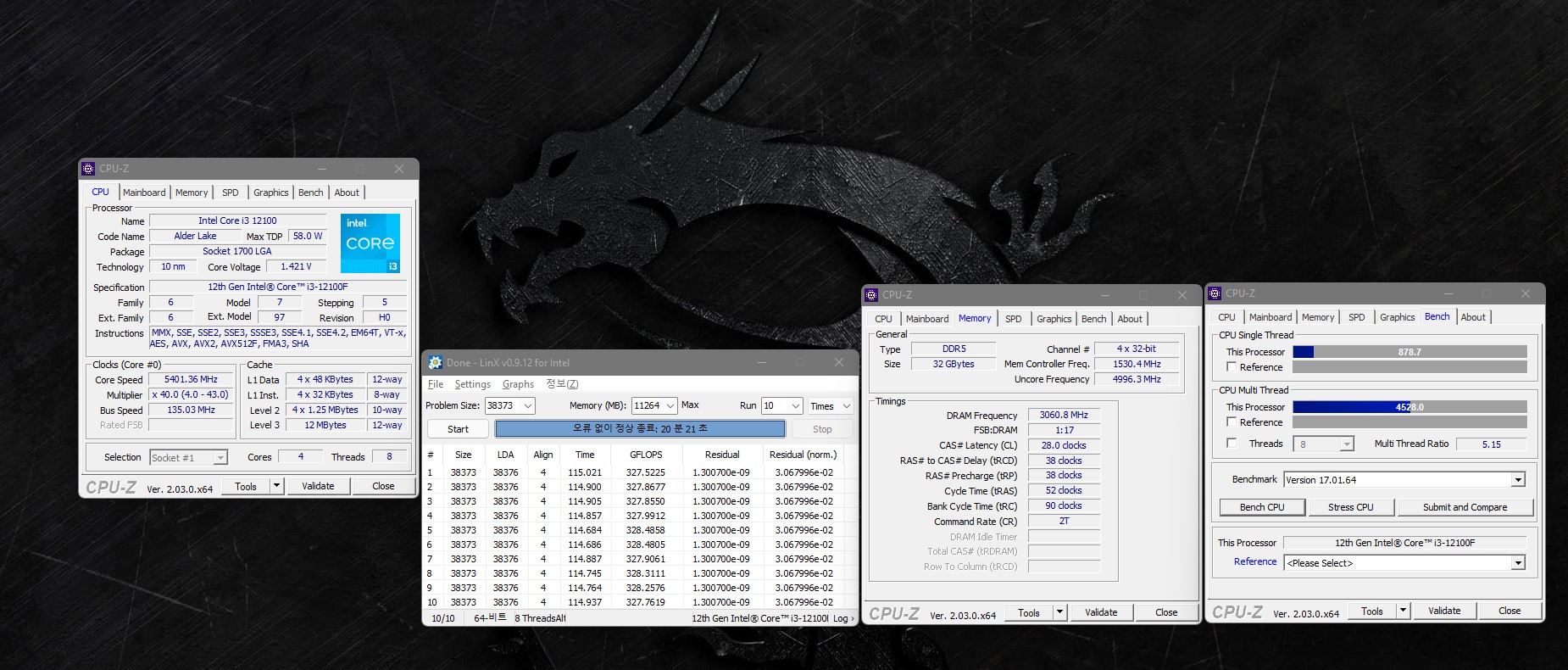
Task: Click the LinX app icon in its title bar
Action: coord(436,362)
